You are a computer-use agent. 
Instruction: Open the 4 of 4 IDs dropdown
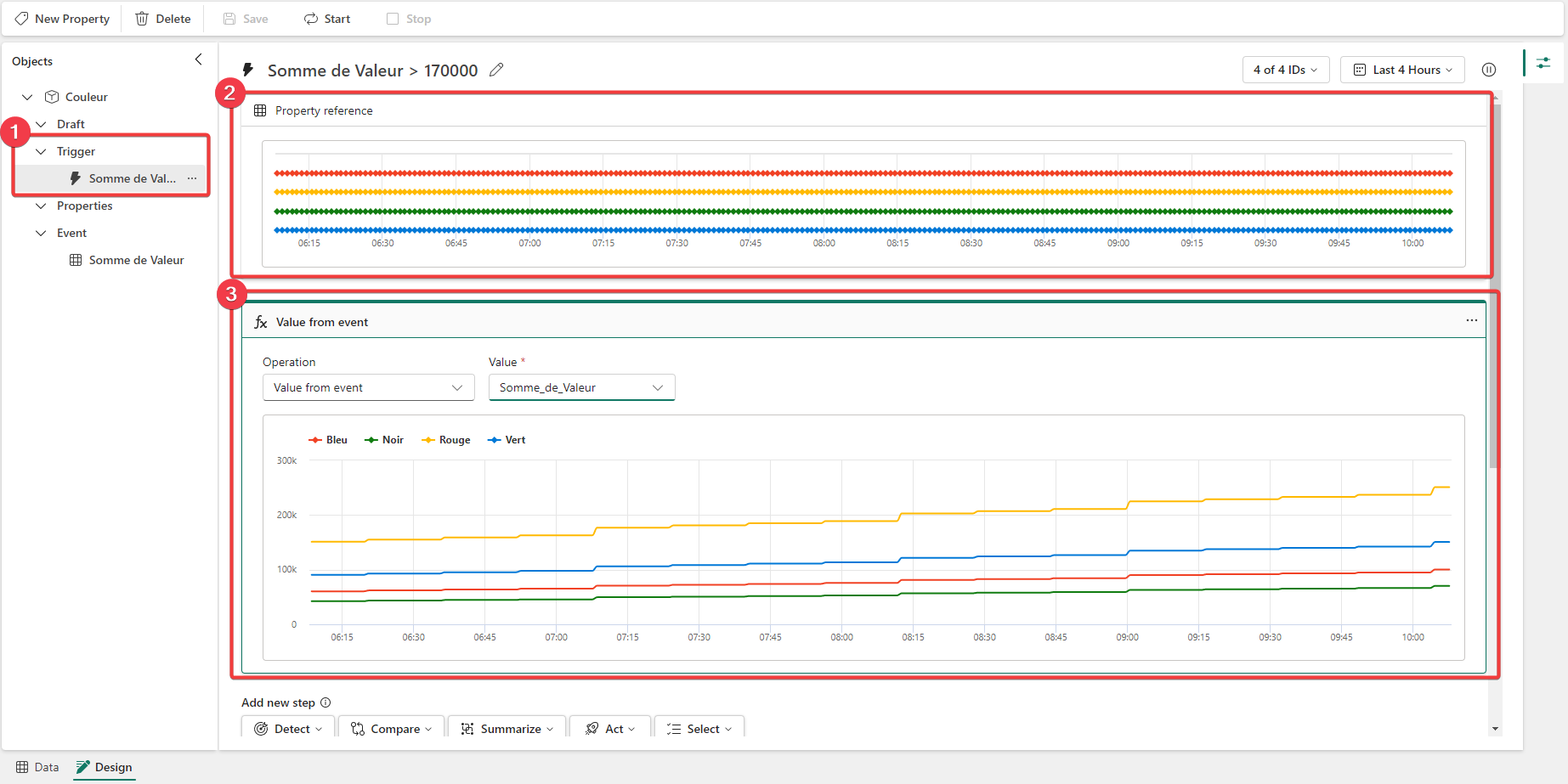(1285, 70)
